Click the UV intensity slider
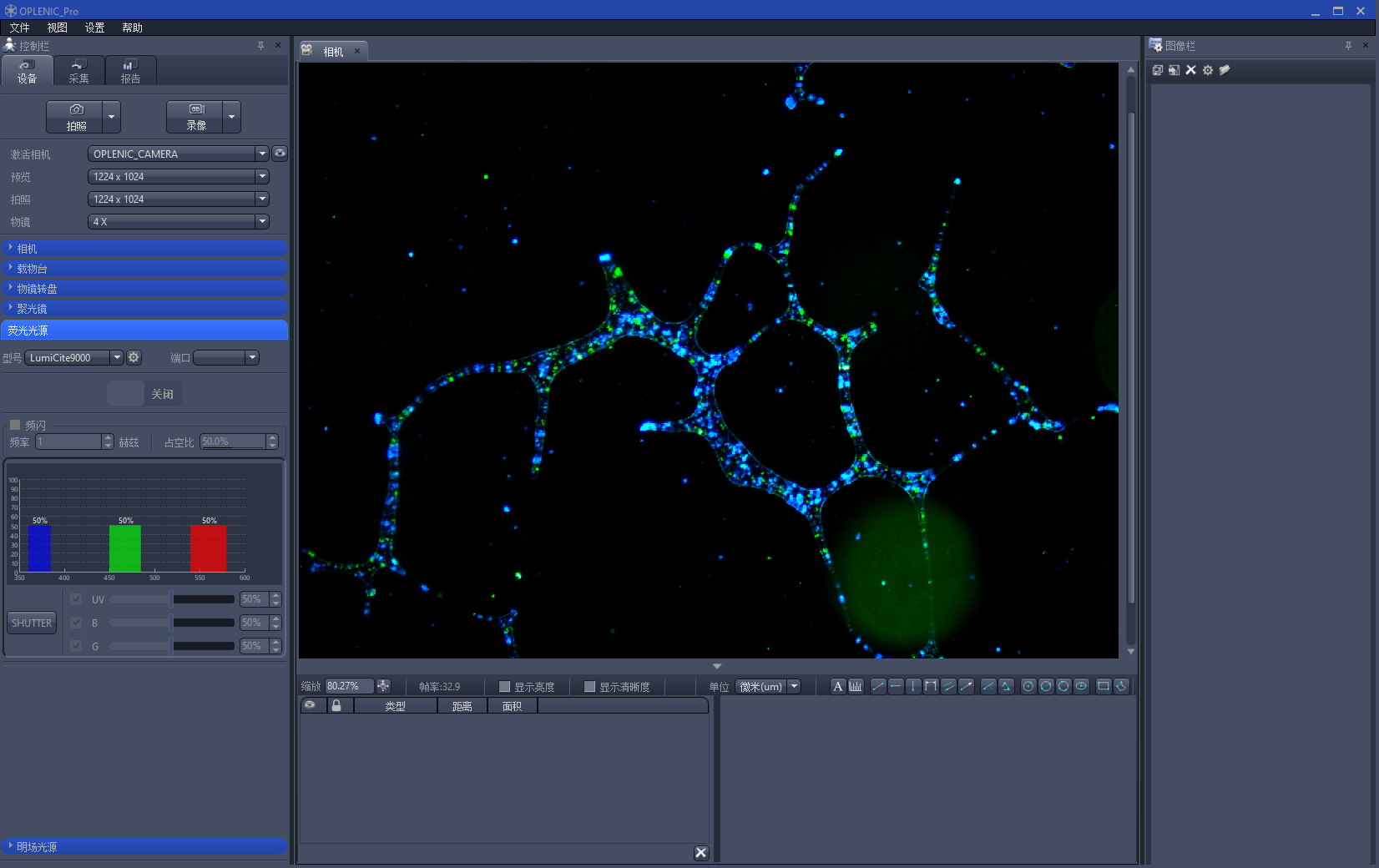Image resolution: width=1379 pixels, height=868 pixels. coord(171,599)
